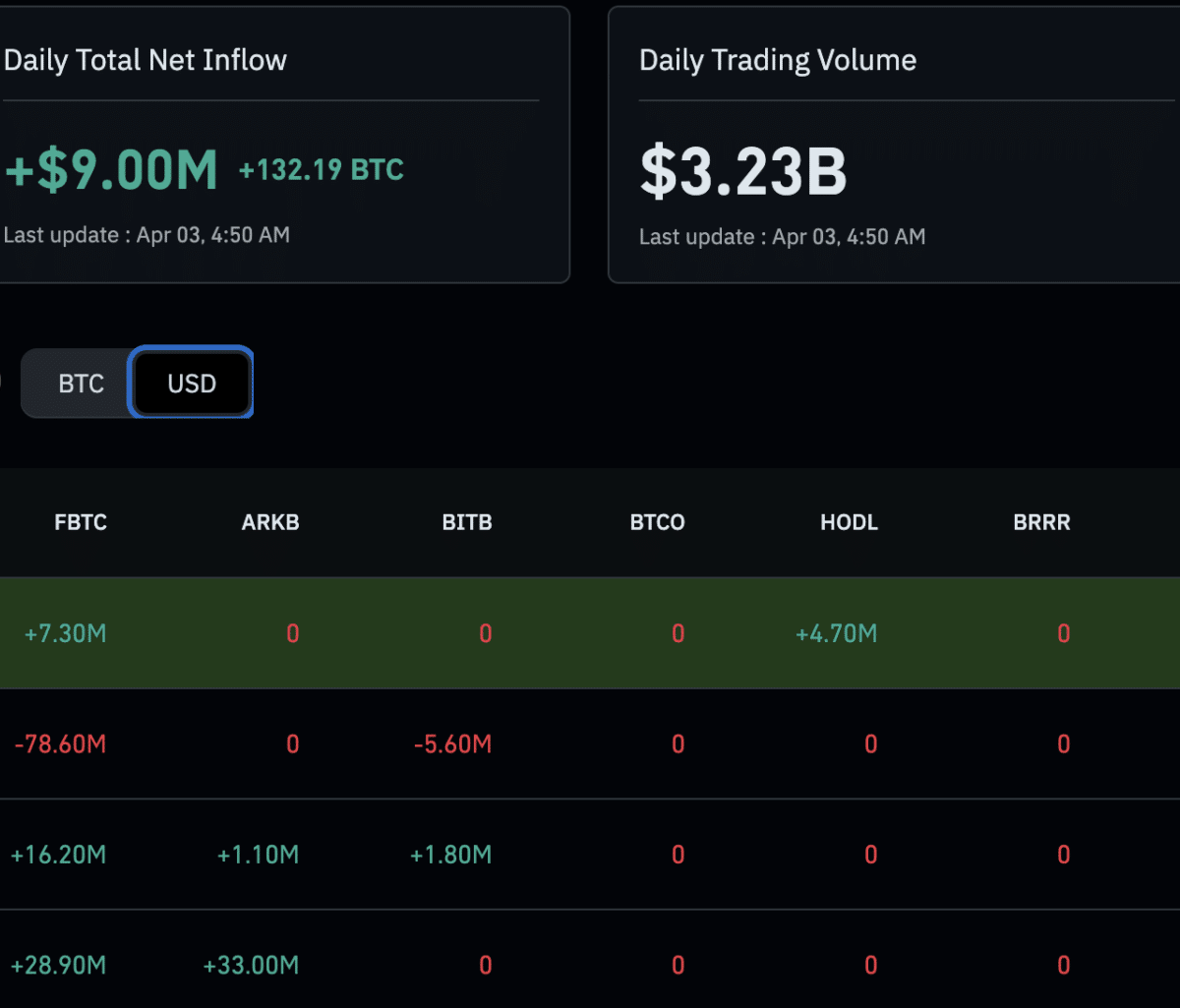Select the BITB column header
This screenshot has height=1008, width=1180.
tap(467, 522)
